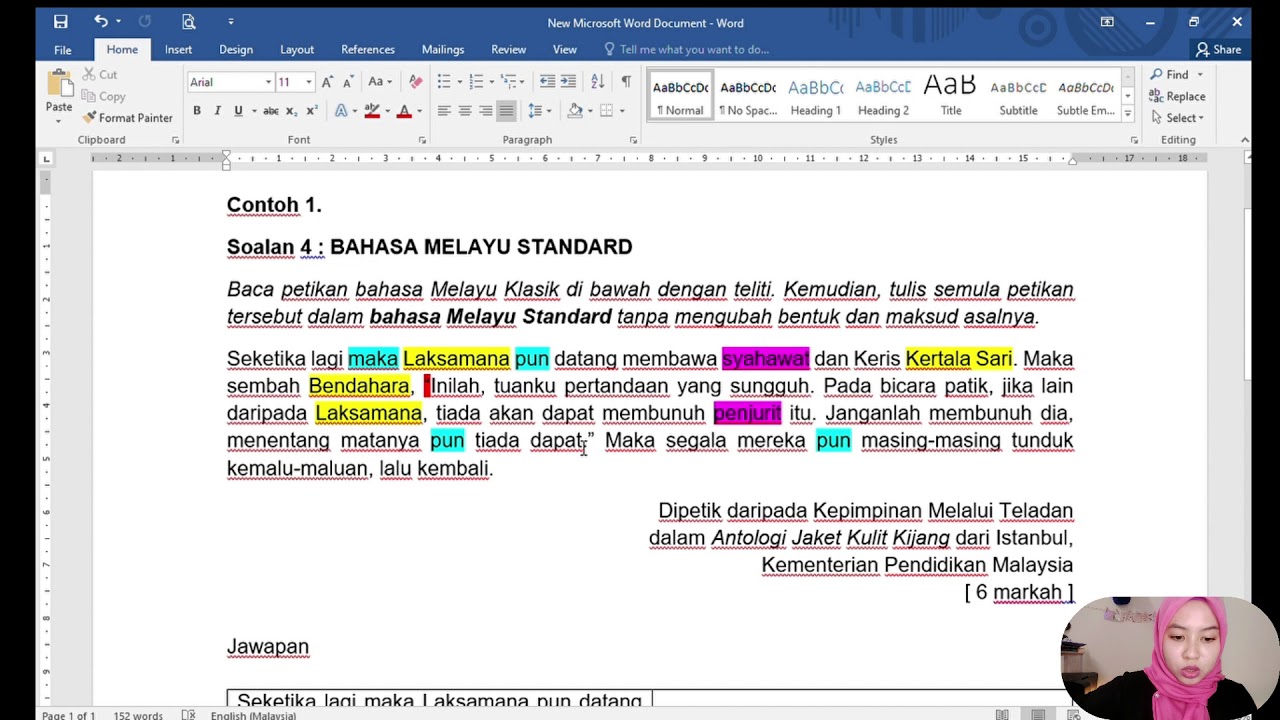The image size is (1280, 720).
Task: Apply superscript formatting
Action: (311, 111)
